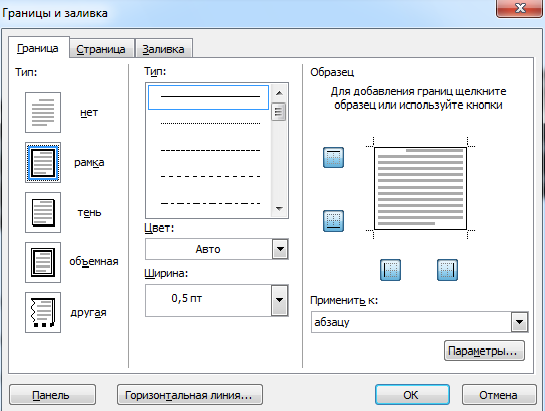545x411 pixels.
Task: Click the paragraph preview sample box
Action: click(420, 188)
